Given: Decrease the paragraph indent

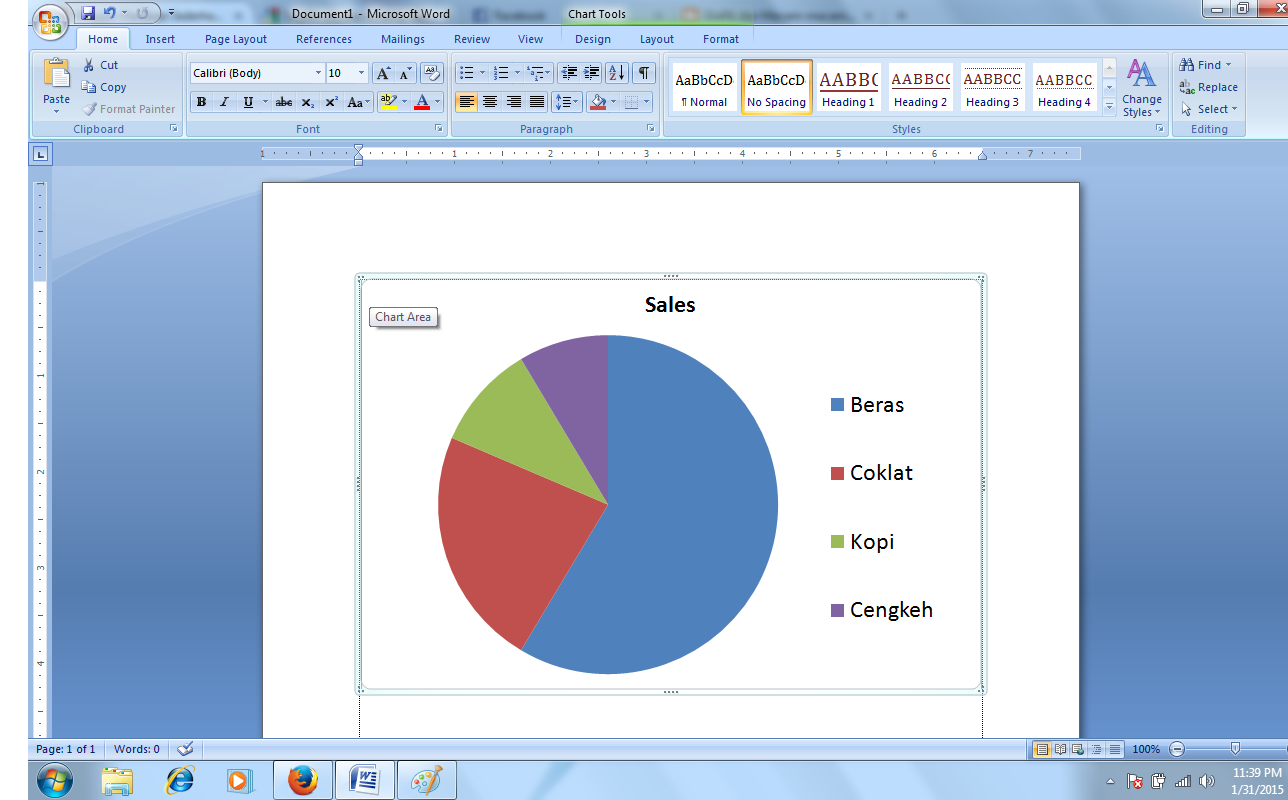Looking at the screenshot, I should (569, 73).
